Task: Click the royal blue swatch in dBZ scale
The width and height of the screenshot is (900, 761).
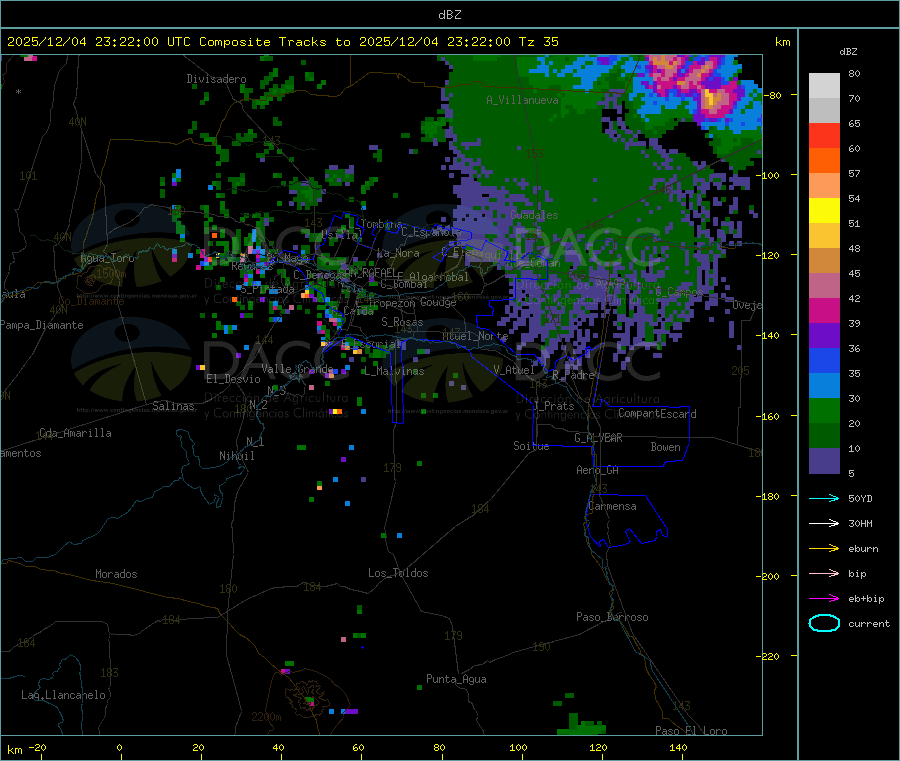Action: point(824,360)
